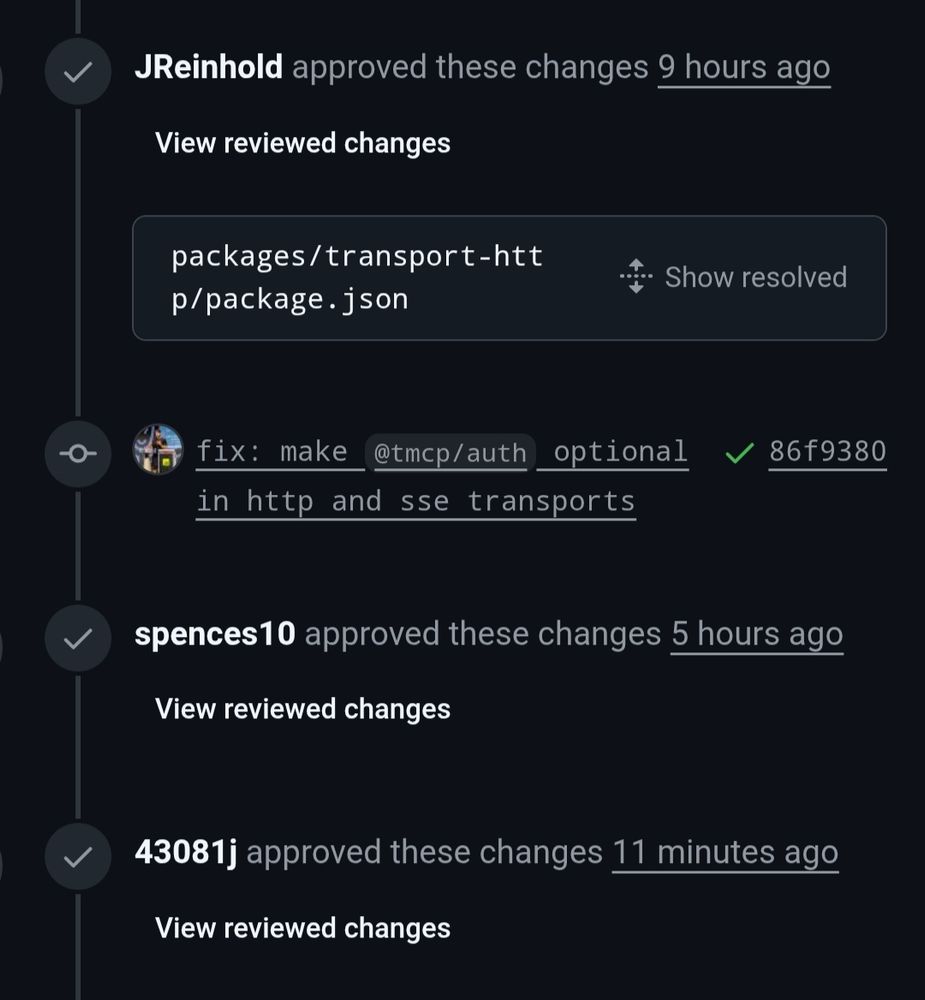Open View reviewed changes under JReinhold
Screen dimensions: 925x1000
pyautogui.click(x=302, y=143)
